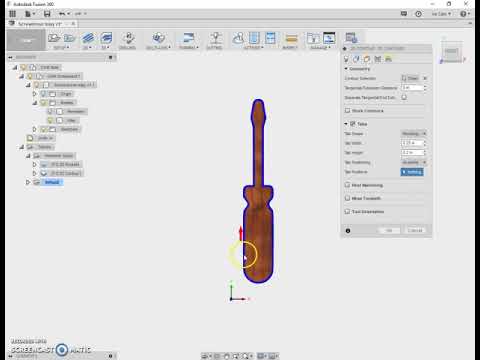
Task: Click the Setup Sheet actions icon
Action: (270, 38)
